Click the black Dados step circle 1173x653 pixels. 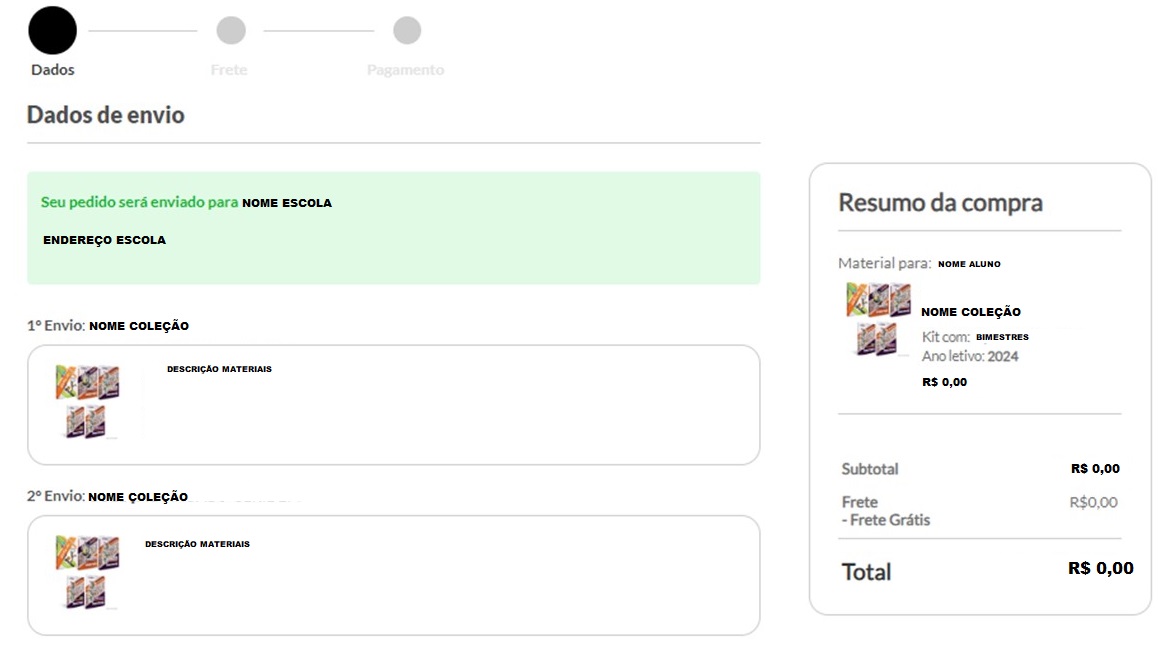coord(52,31)
